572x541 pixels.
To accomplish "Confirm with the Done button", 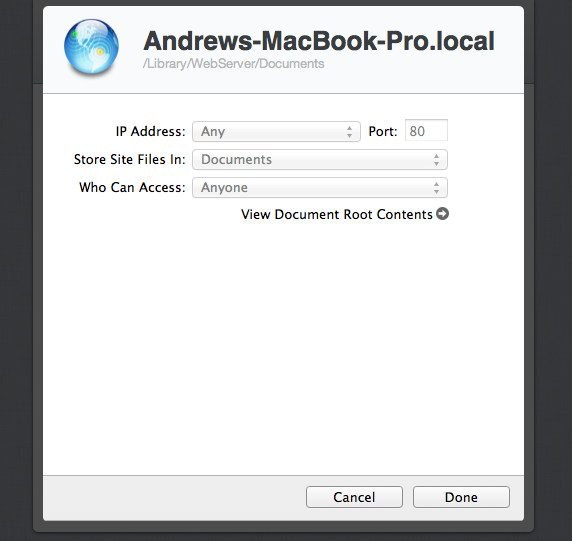I will coord(461,497).
